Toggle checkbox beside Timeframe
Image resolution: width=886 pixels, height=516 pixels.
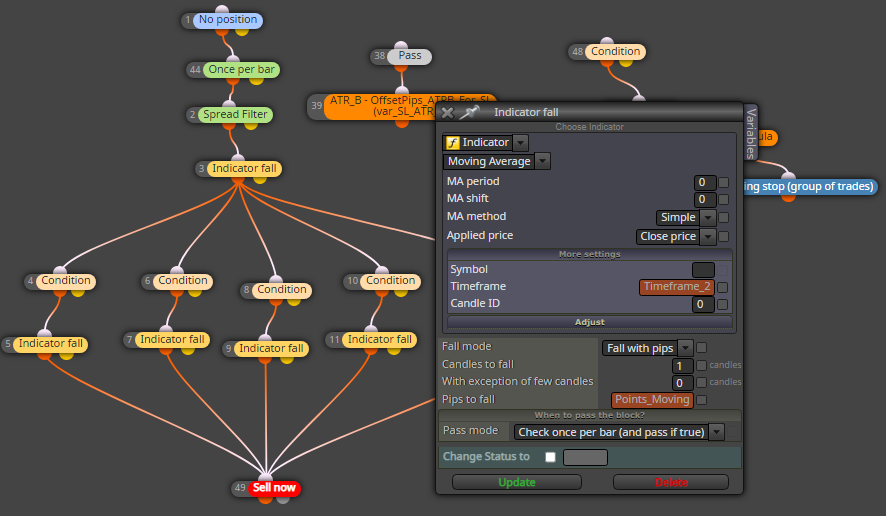722,288
